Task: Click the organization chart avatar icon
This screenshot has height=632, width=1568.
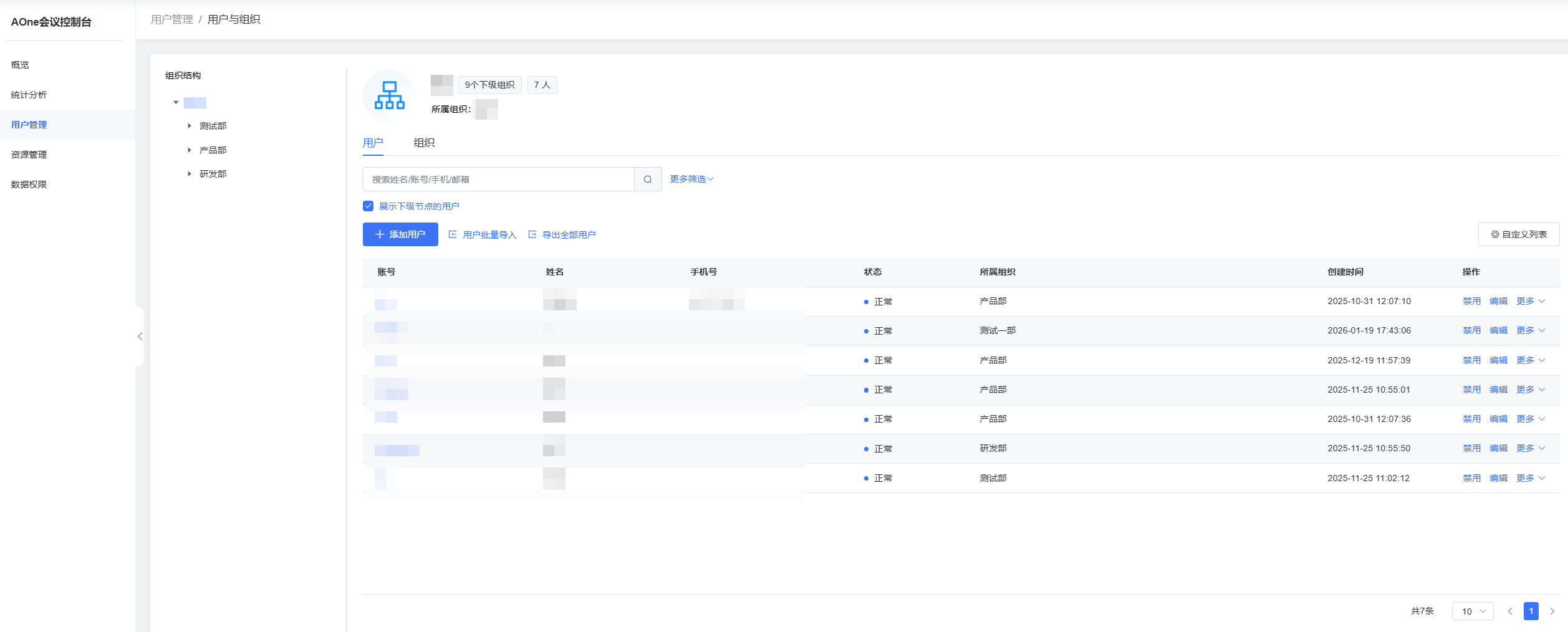Action: [389, 95]
